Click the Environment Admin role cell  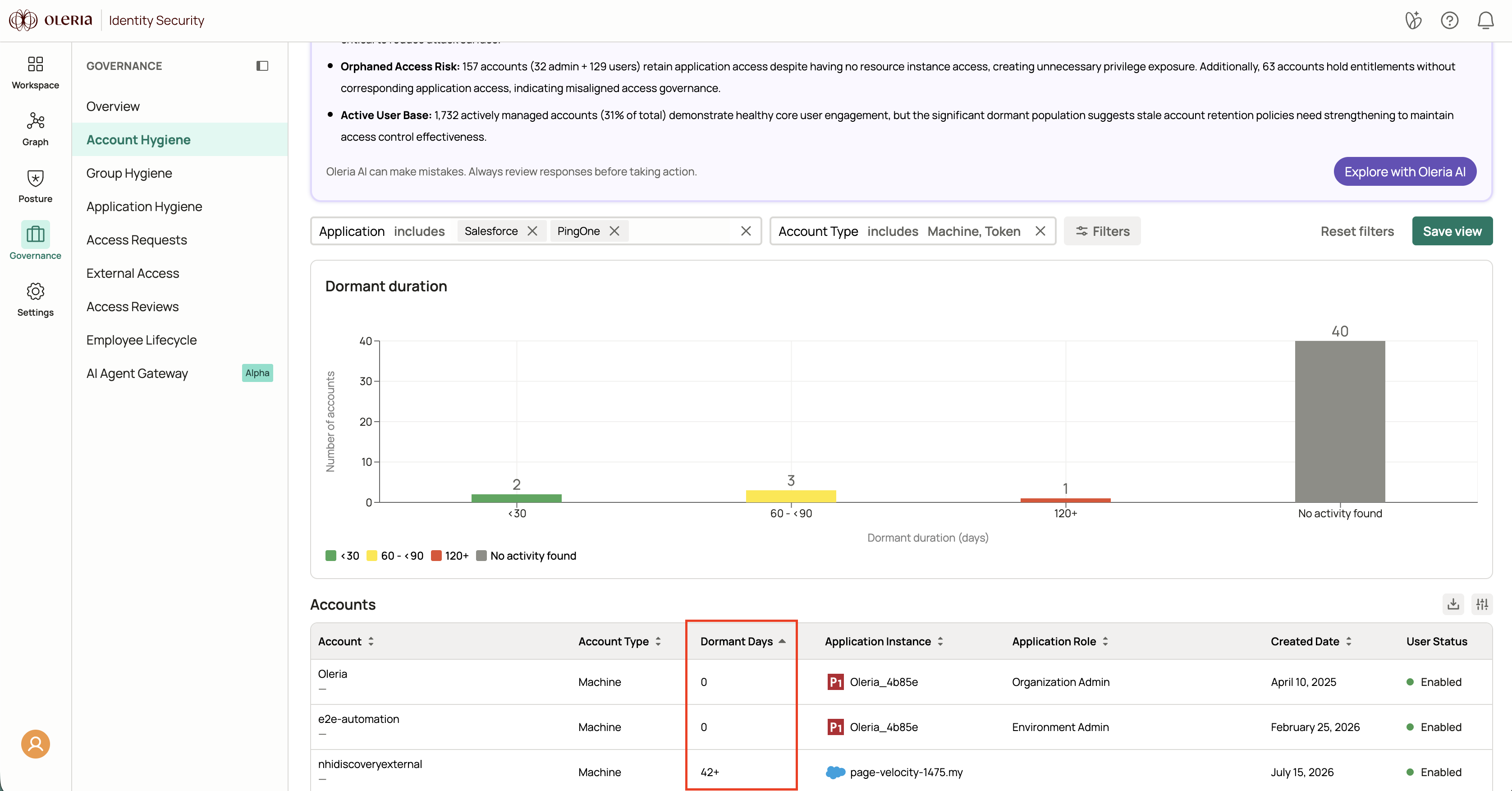[x=1060, y=727]
